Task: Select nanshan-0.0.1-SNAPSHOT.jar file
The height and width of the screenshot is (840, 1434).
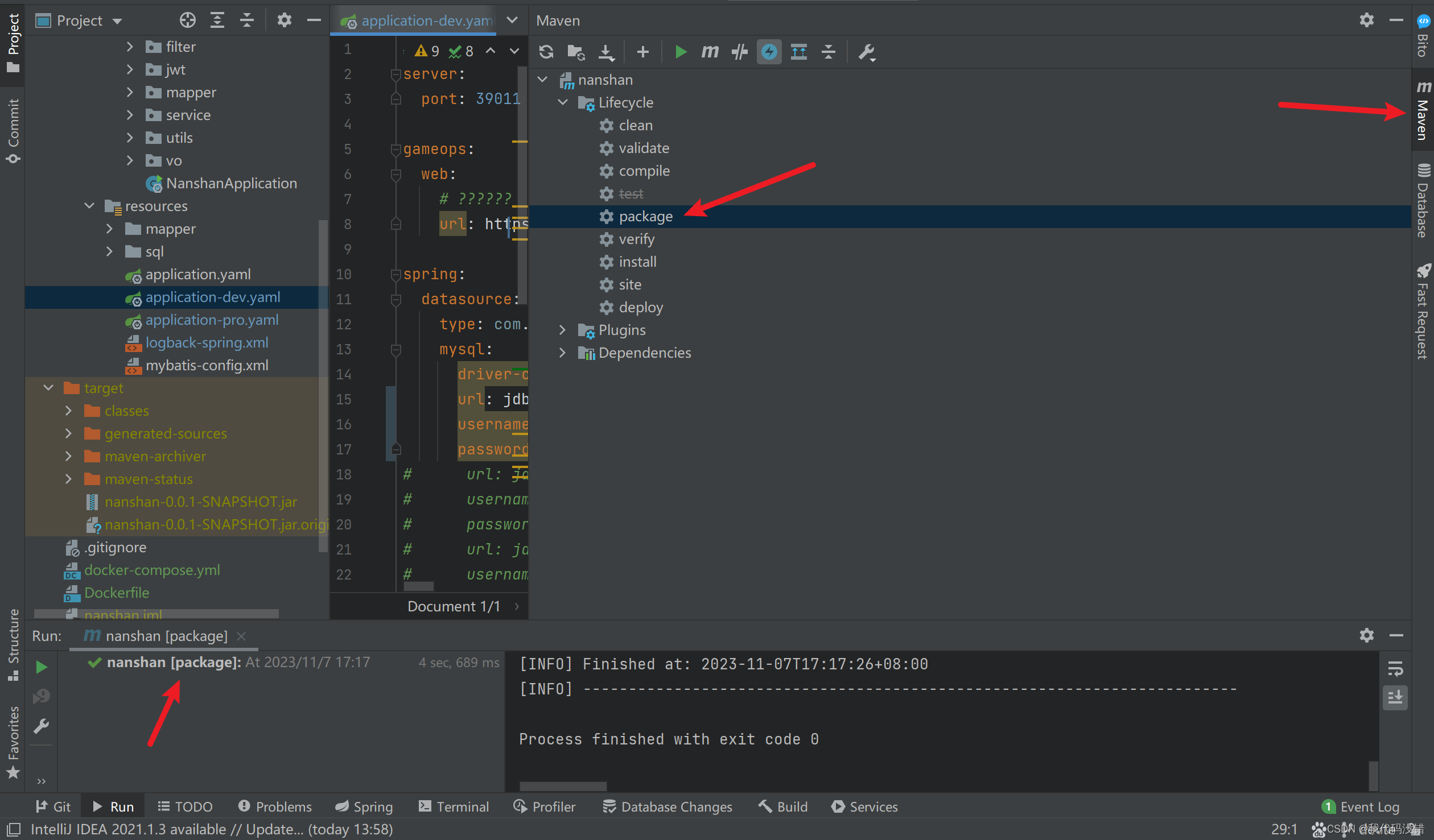Action: coord(200,502)
